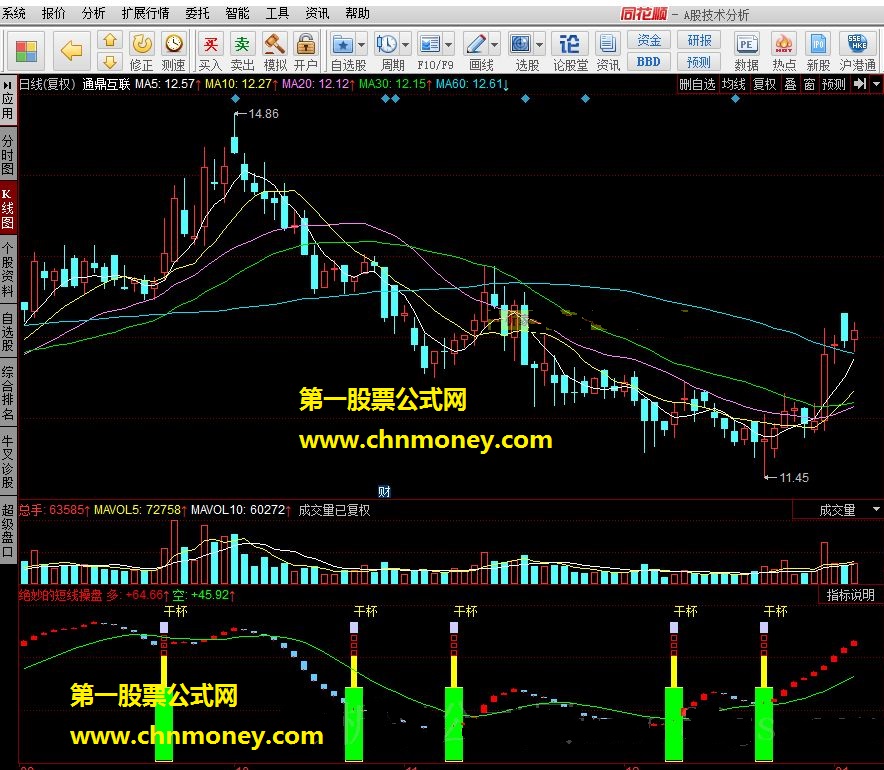This screenshot has height=770, width=884.
Task: Switch to the 分时图 sidebar tab
Action: 7,154
